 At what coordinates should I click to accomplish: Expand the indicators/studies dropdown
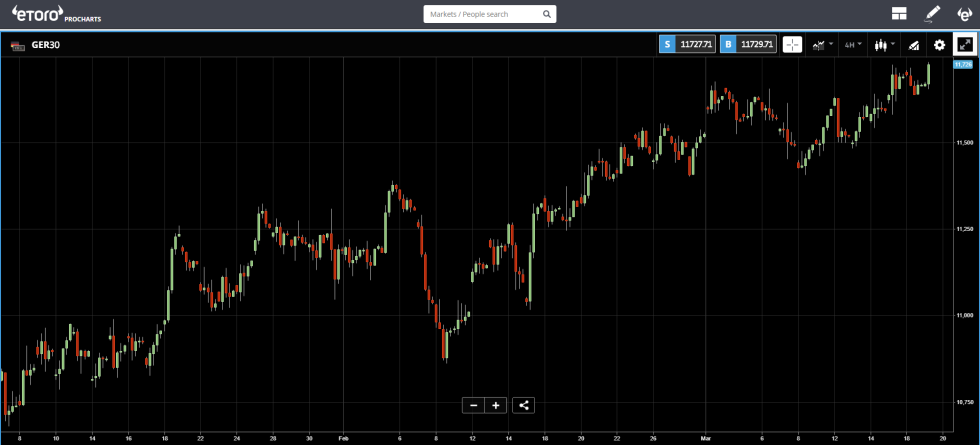coord(822,44)
